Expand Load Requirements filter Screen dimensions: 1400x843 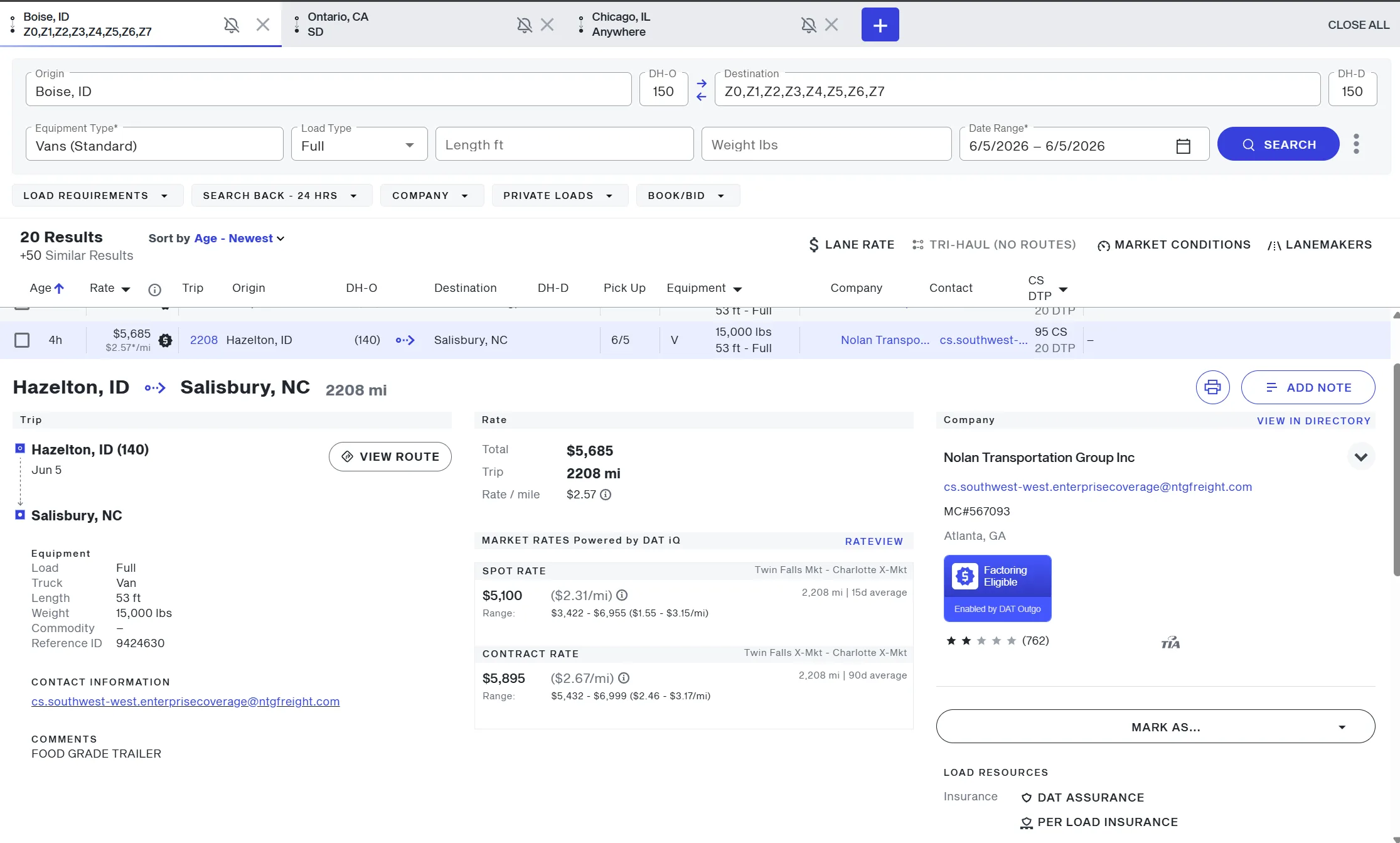tap(97, 195)
